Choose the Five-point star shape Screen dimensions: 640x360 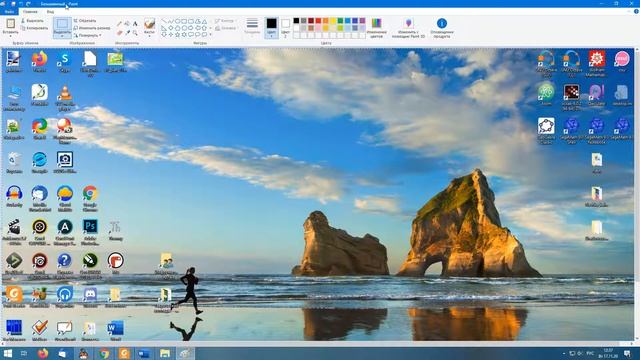point(178,35)
